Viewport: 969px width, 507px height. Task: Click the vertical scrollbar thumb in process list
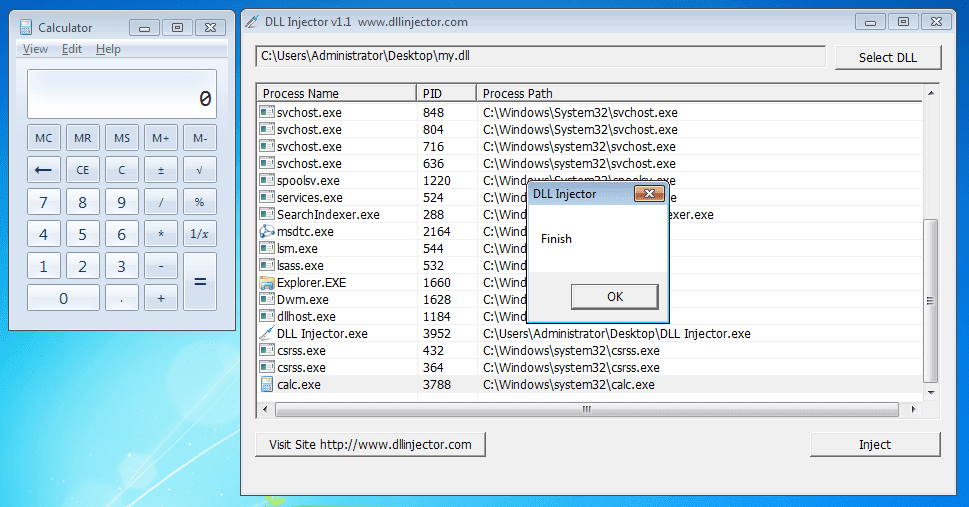(x=931, y=301)
